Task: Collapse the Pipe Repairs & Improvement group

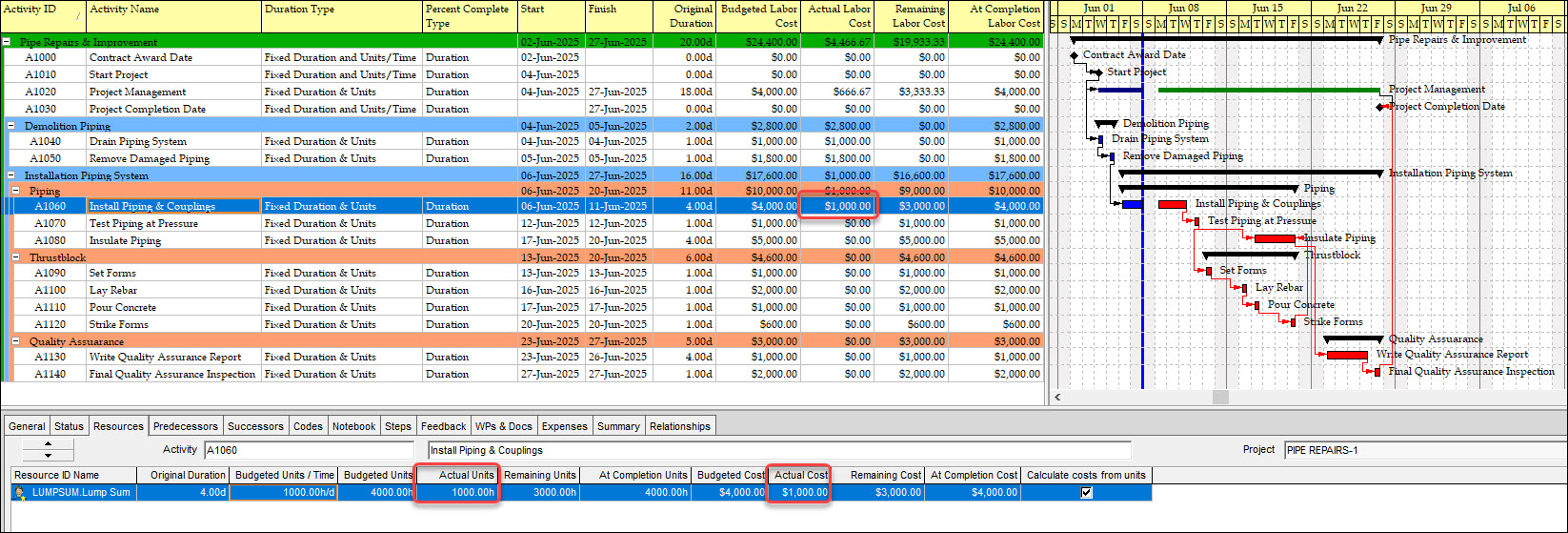Action: (x=8, y=42)
